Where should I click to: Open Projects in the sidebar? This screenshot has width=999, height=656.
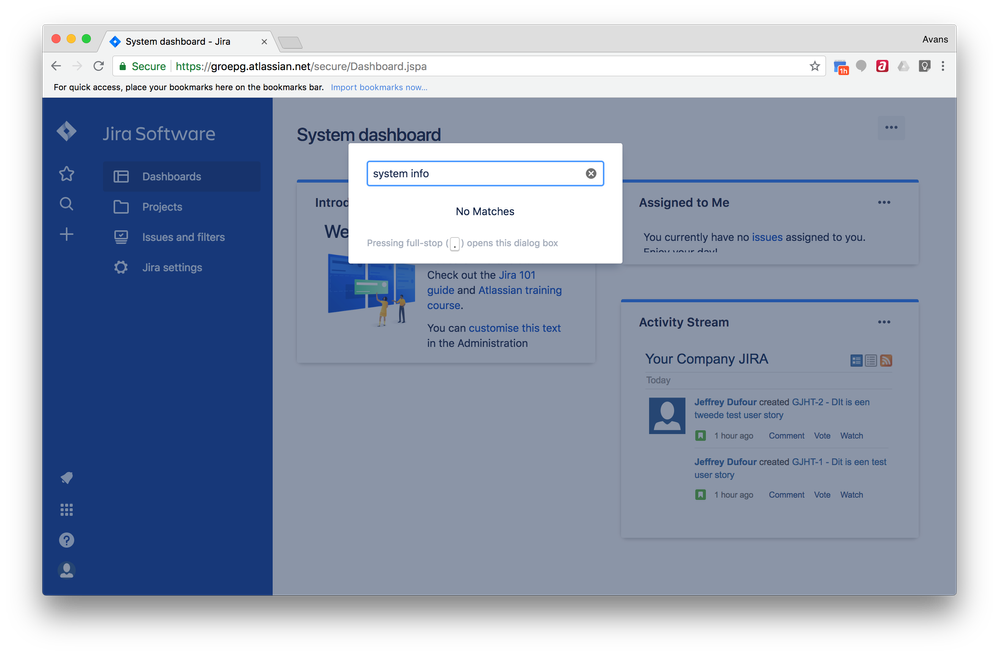pos(182,207)
